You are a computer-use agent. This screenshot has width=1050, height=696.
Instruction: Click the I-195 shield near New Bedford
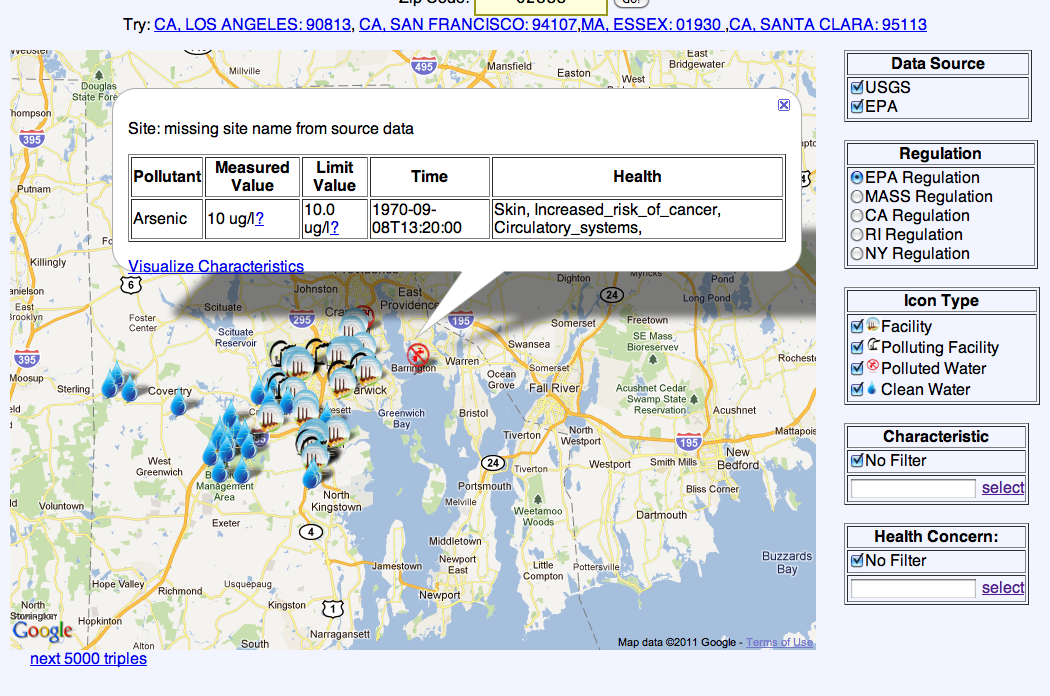(x=688, y=441)
